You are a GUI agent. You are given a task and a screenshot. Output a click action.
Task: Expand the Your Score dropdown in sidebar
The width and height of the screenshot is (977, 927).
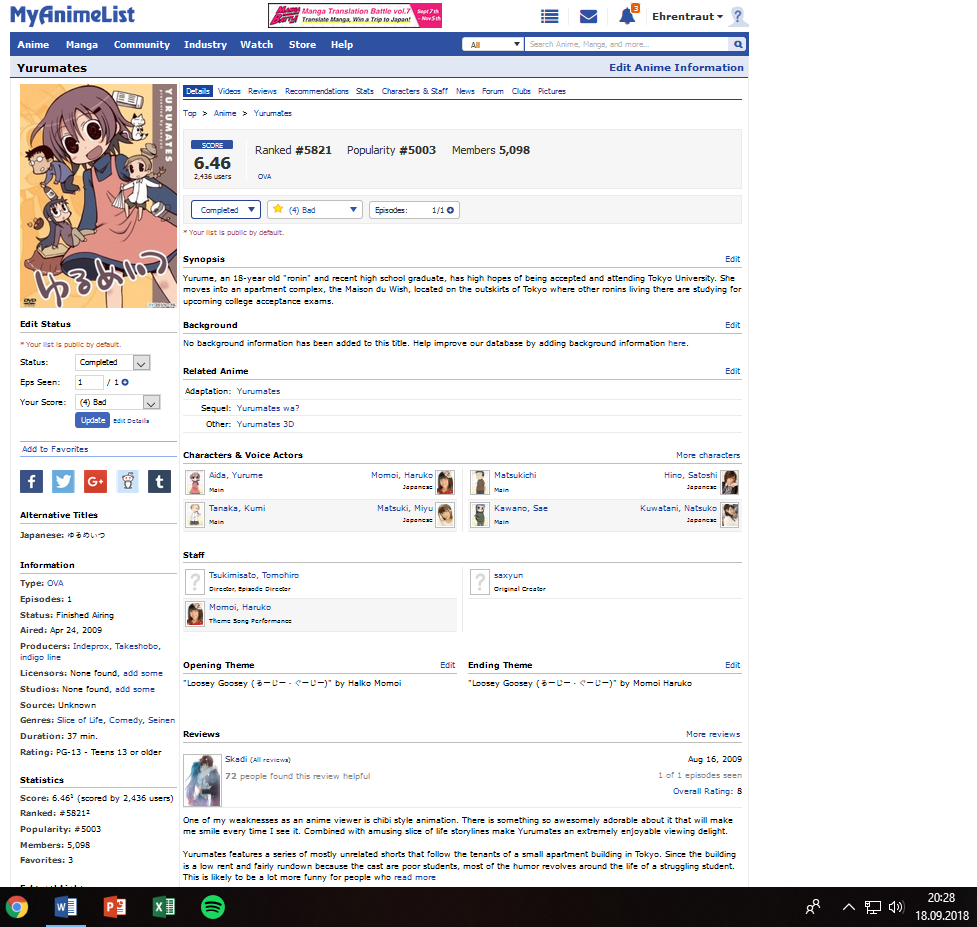[x=117, y=402]
